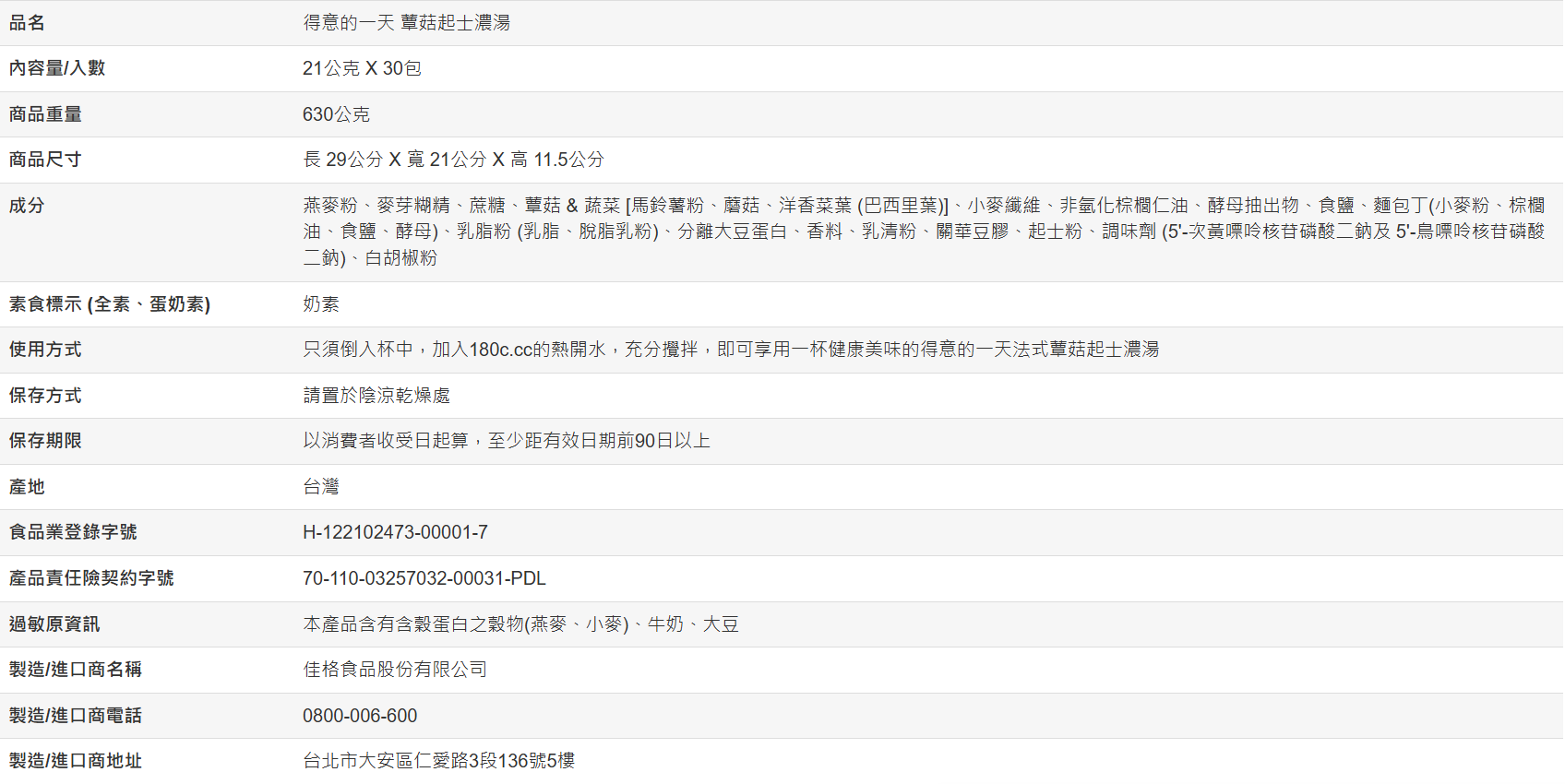Click the manufacturer name 佳格食品股份有限公司
Screen dimensions: 1565x784
pyautogui.click(x=395, y=670)
